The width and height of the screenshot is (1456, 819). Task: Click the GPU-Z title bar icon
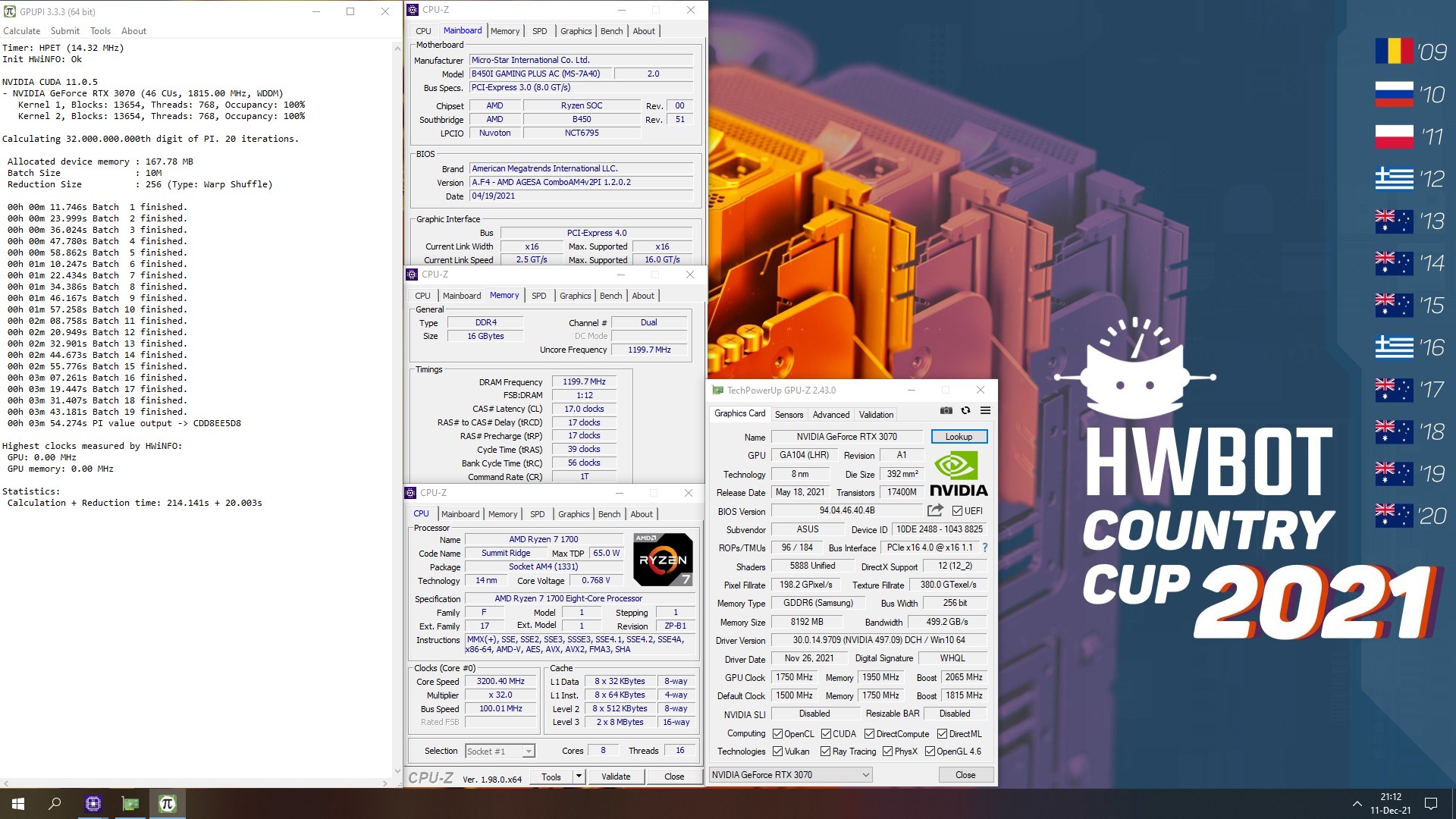[717, 391]
